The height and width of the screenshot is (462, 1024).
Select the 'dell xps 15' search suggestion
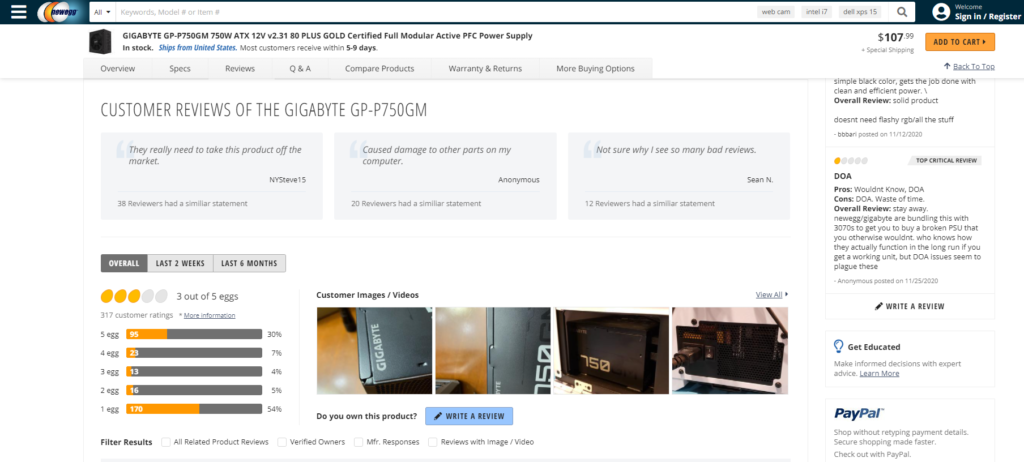(x=859, y=12)
